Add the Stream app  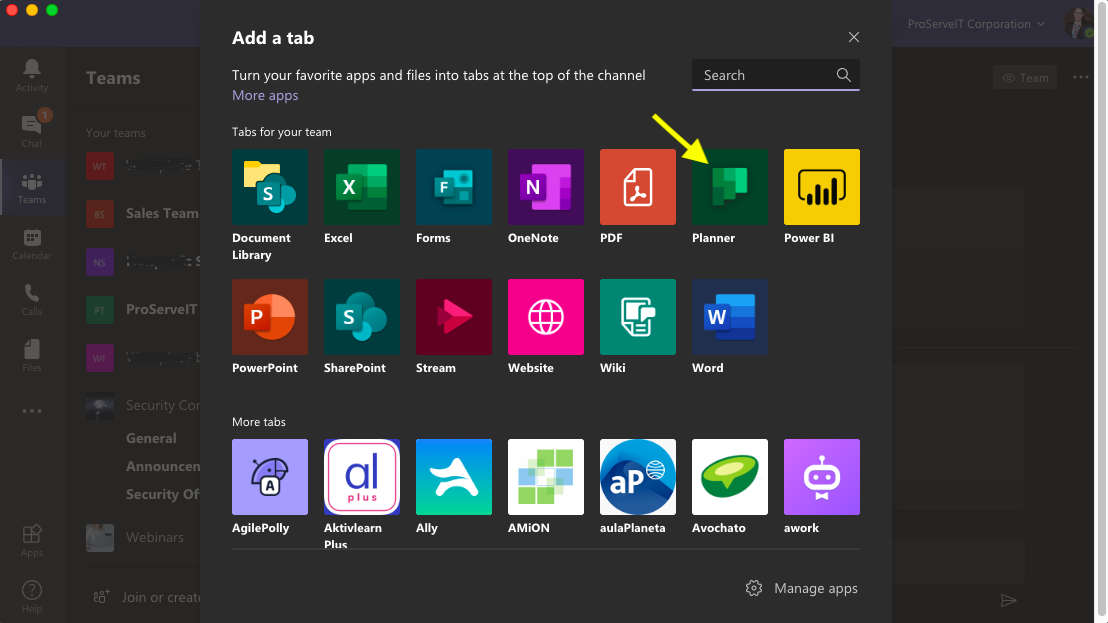(453, 317)
